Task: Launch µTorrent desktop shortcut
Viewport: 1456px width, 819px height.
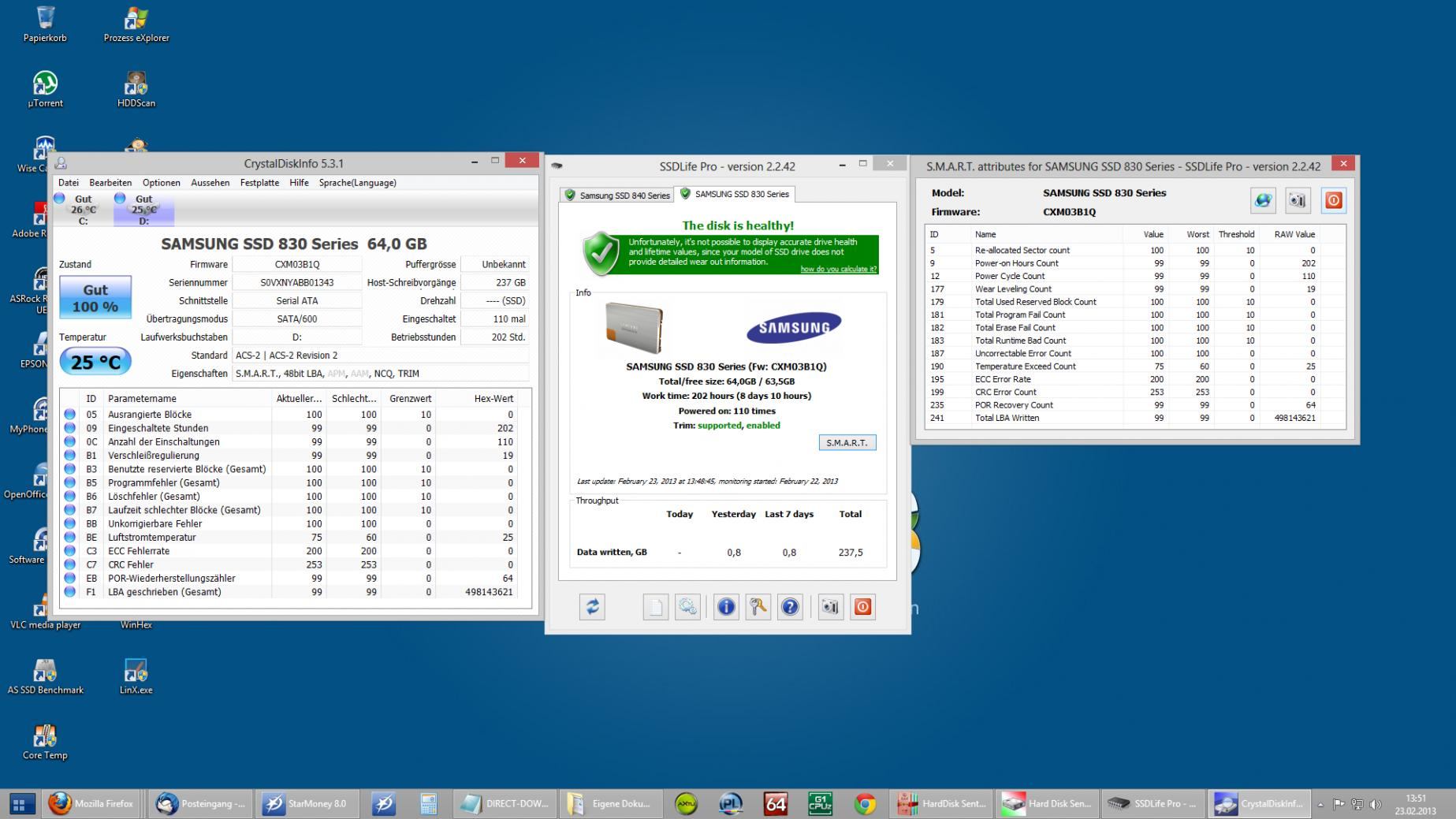Action: coord(45,89)
